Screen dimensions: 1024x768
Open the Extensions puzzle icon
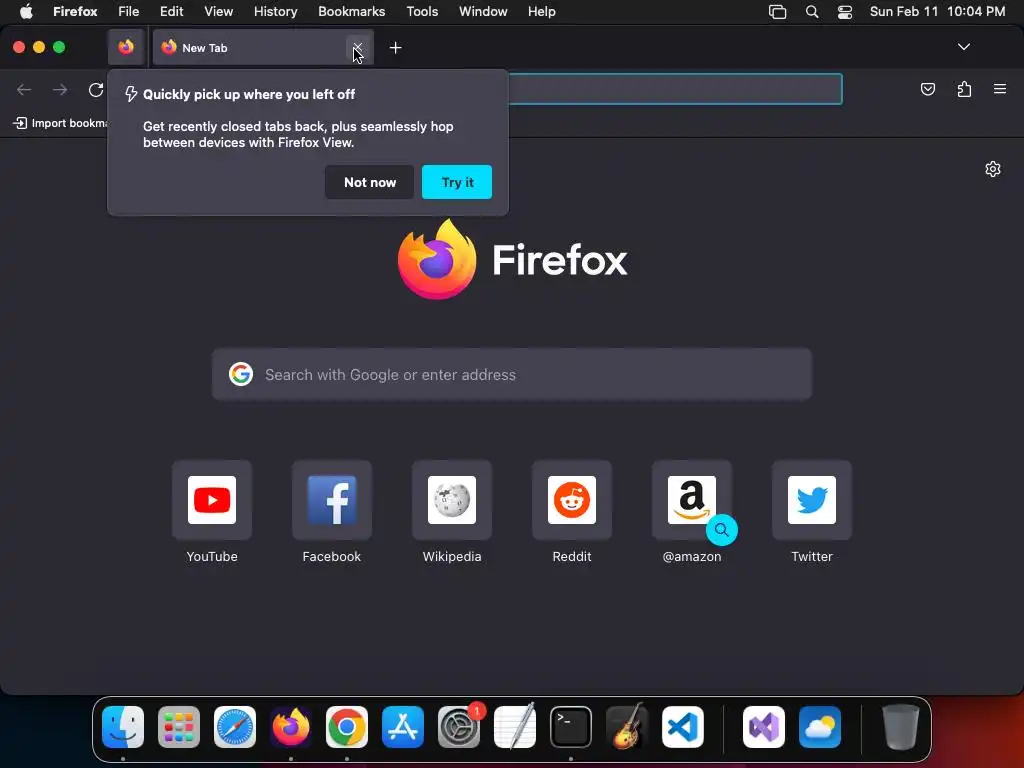(x=964, y=89)
